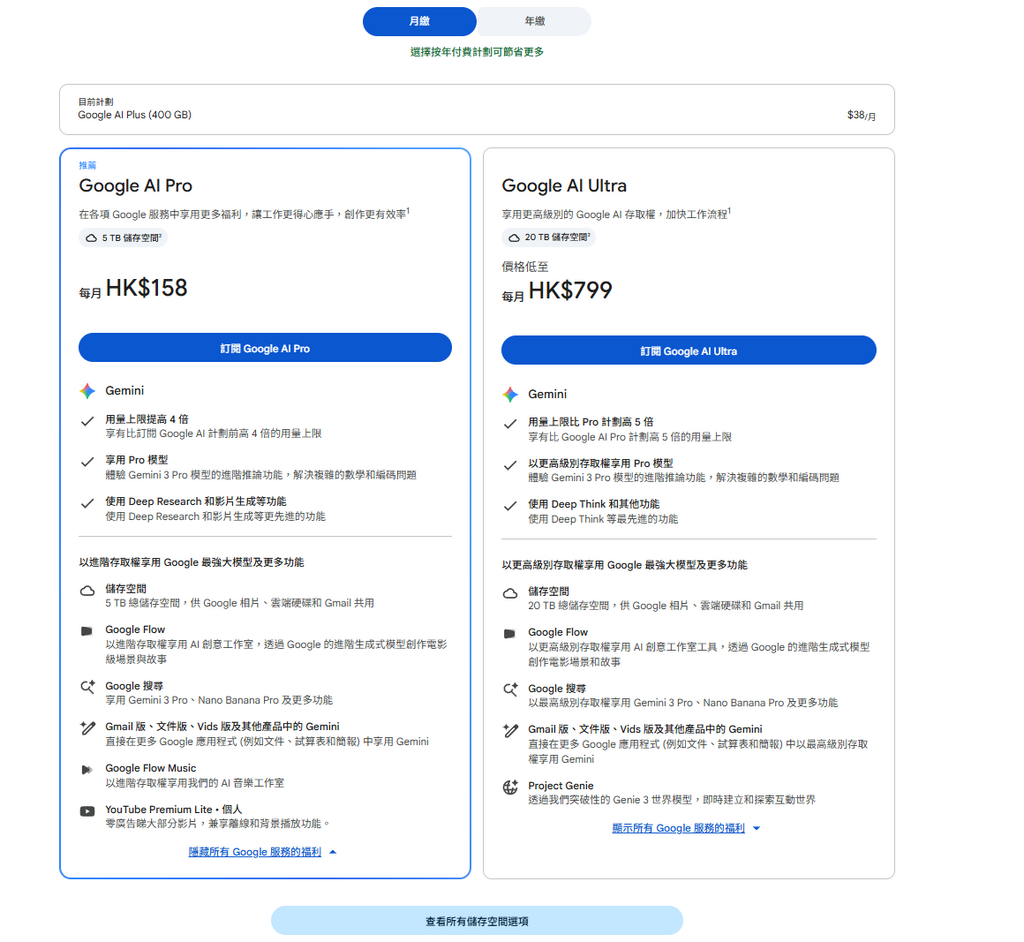Image resolution: width=1024 pixels, height=942 pixels.
Task: Switch to the 月繳 monthly billing tab
Action: pyautogui.click(x=419, y=21)
